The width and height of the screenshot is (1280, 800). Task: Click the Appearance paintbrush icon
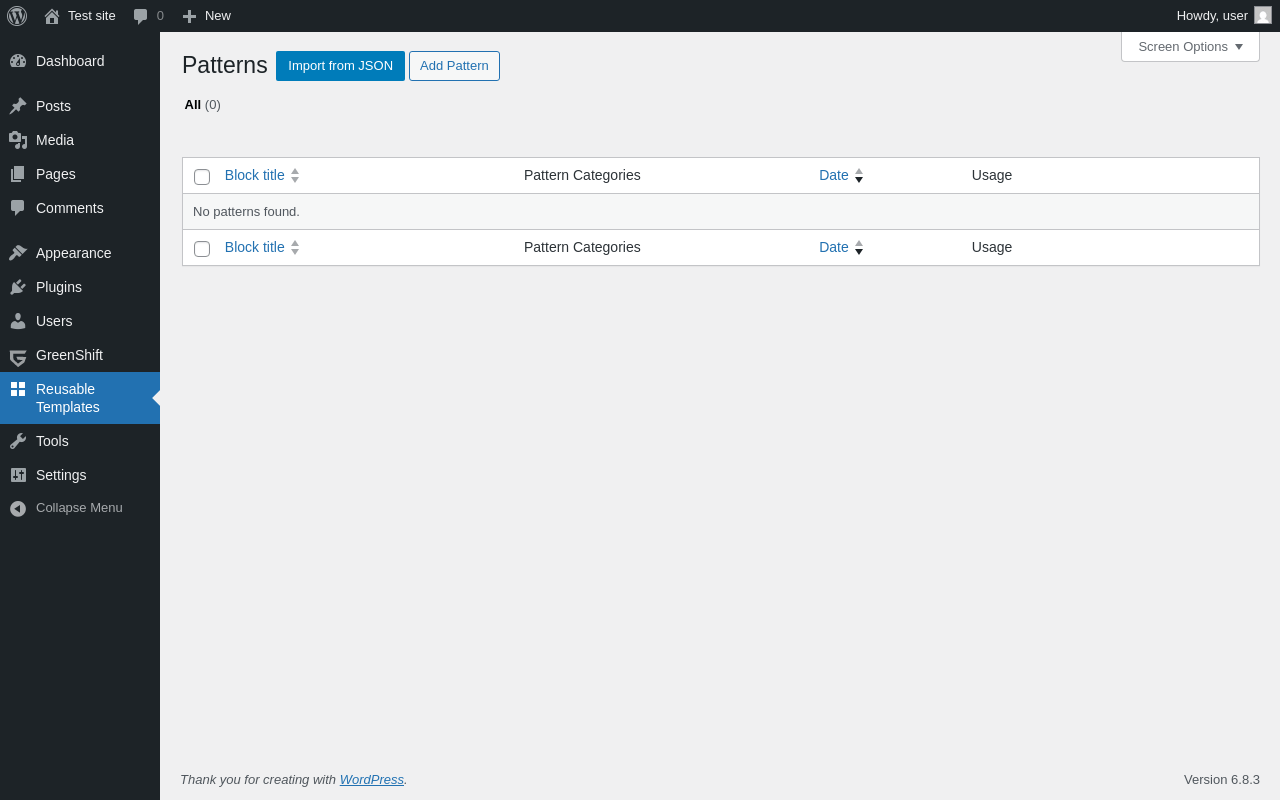pyautogui.click(x=18, y=253)
